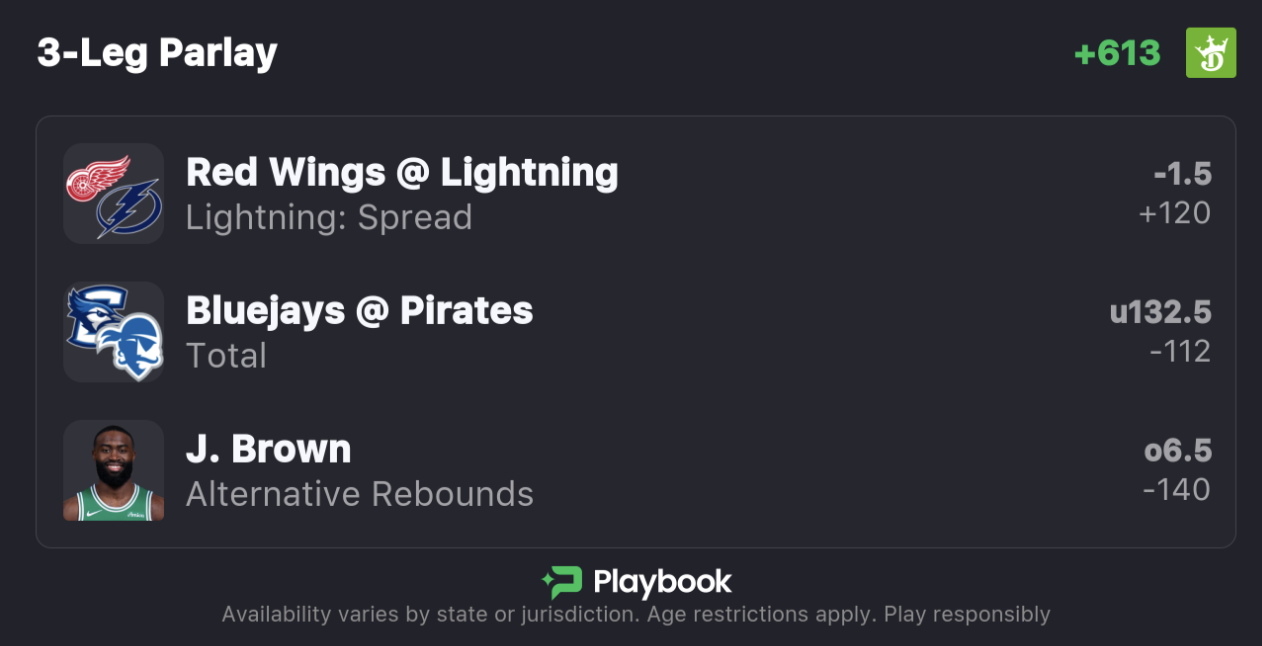Click the -140 odds for J. Brown
1262x646 pixels.
[1177, 490]
